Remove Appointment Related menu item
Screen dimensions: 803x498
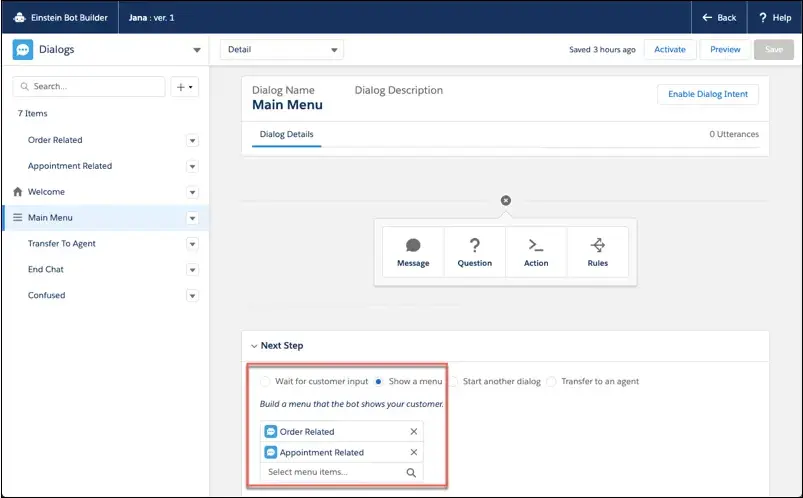(414, 453)
